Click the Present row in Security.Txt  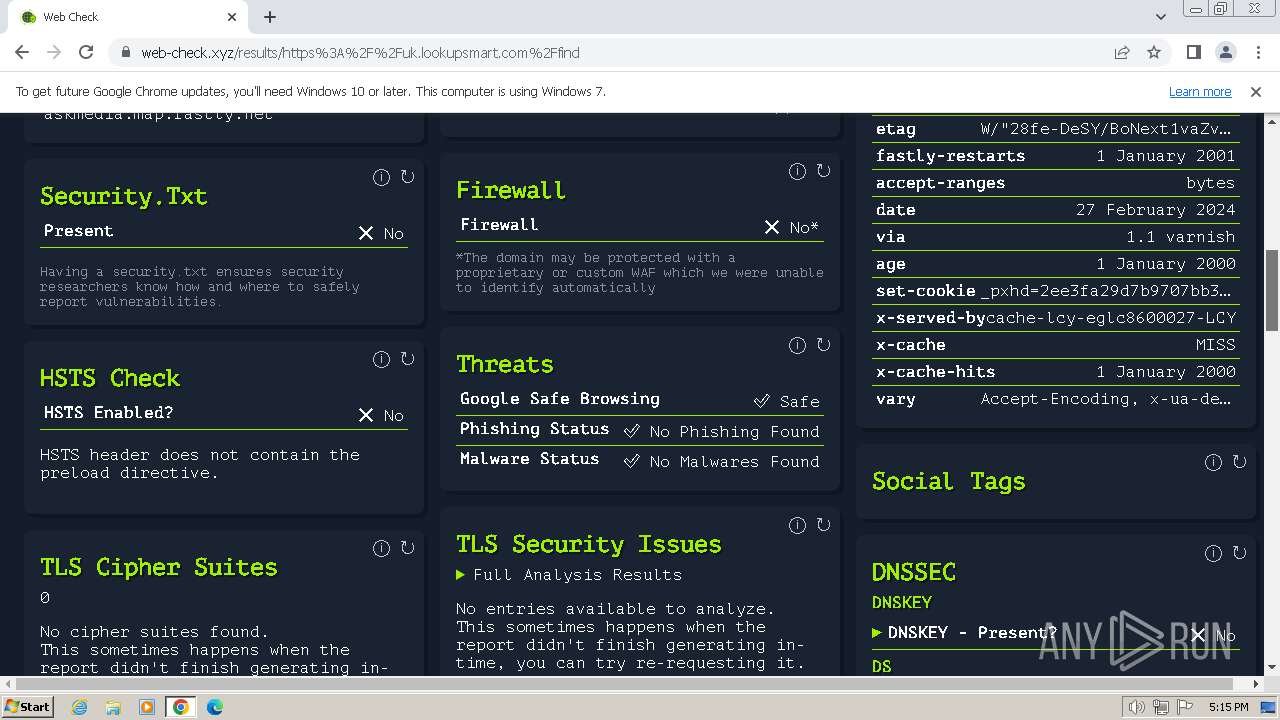[224, 232]
